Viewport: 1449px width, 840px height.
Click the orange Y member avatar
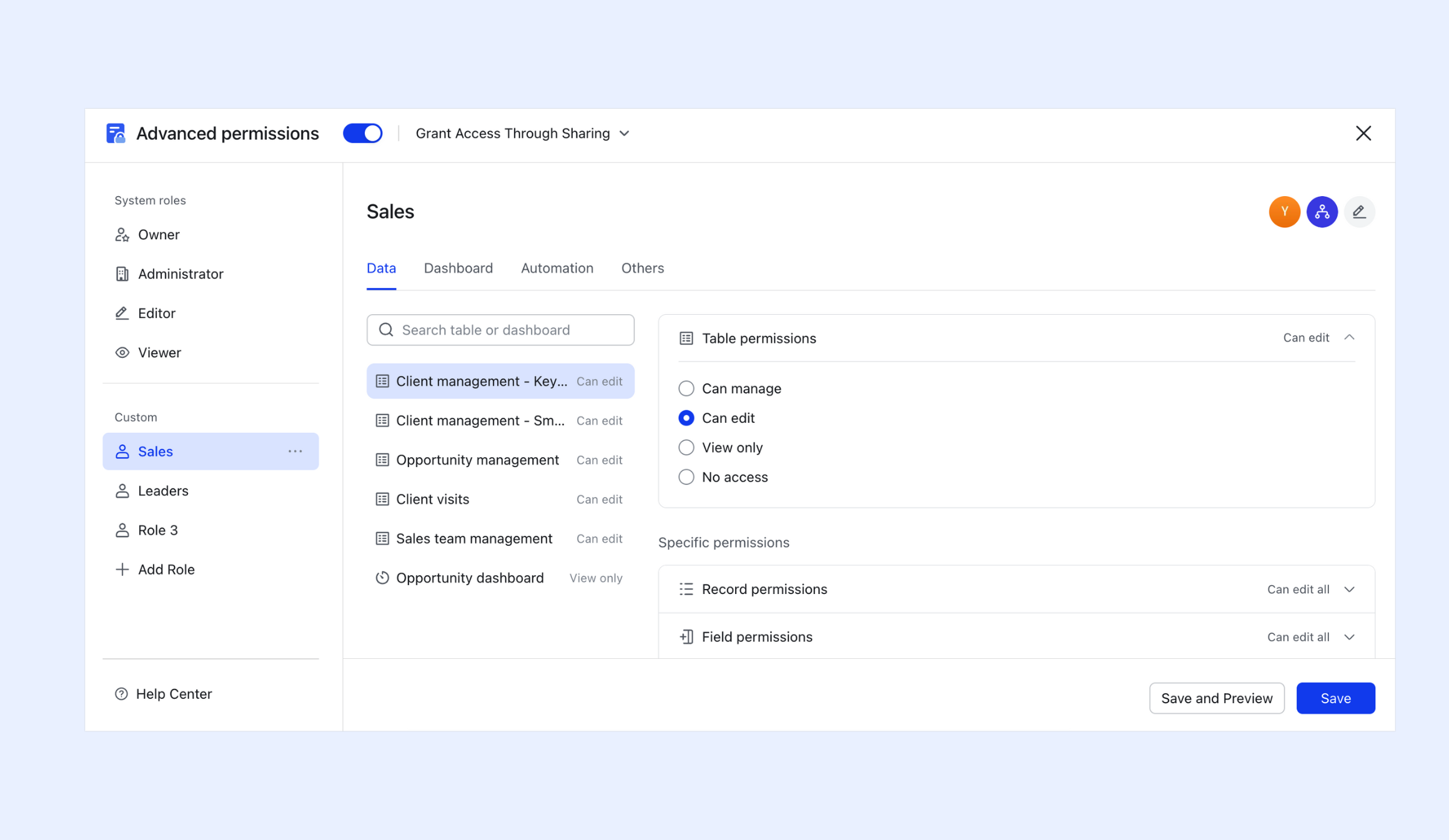pos(1285,212)
